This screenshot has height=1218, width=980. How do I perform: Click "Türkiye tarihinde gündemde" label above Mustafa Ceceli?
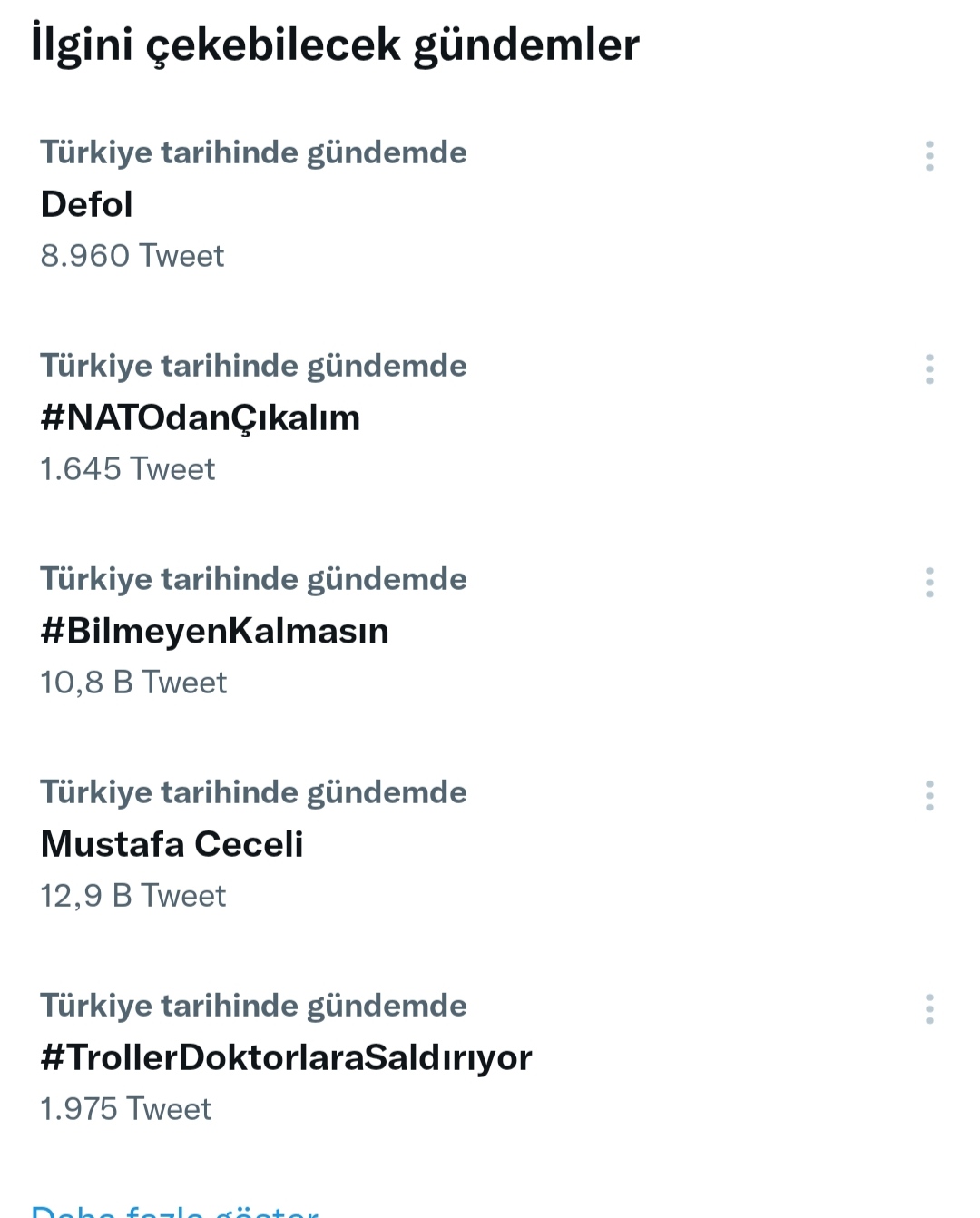[253, 792]
